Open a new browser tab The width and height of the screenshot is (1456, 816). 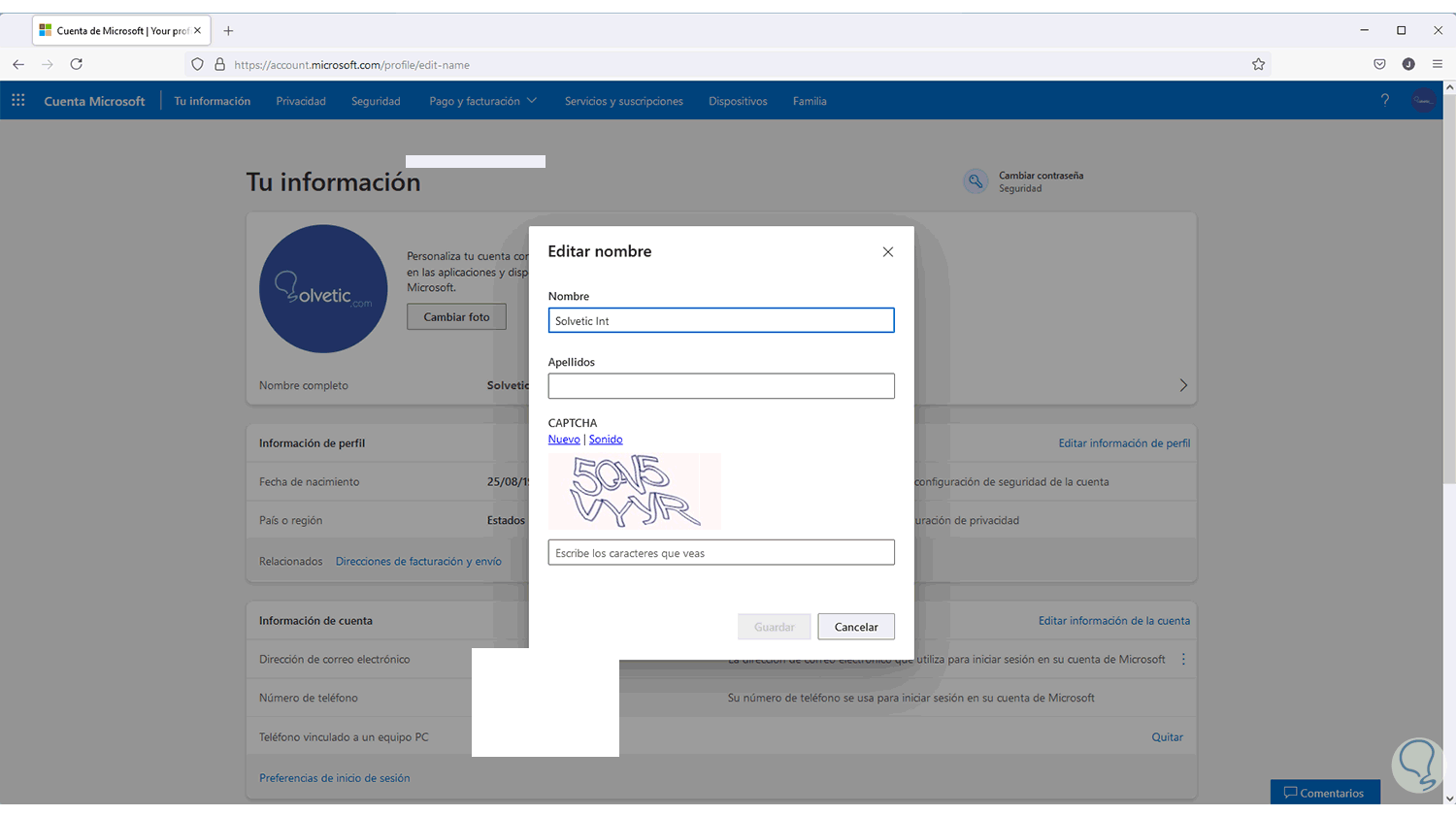228,30
